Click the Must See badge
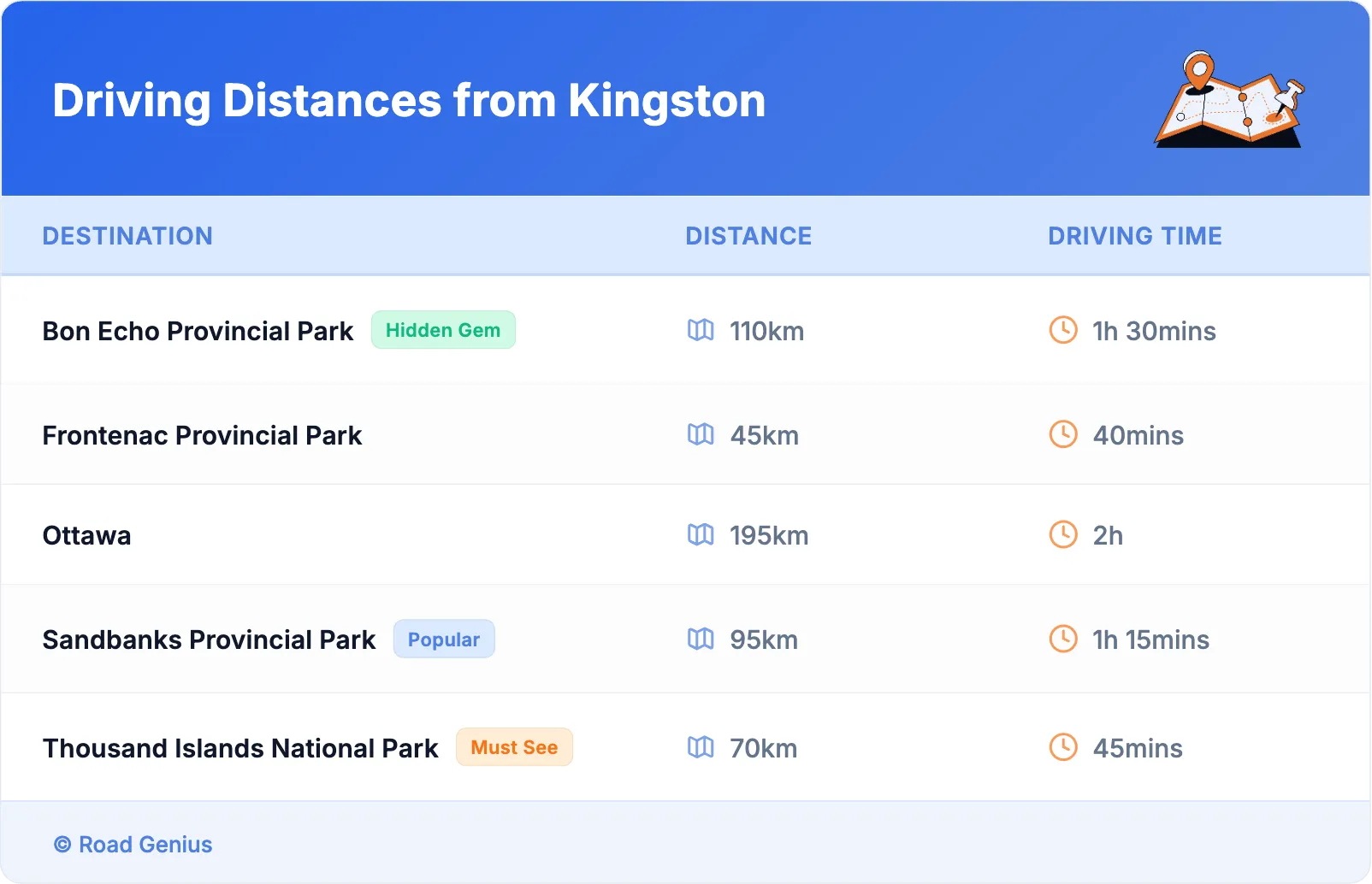Viewport: 1372px width, 884px height. coord(514,747)
